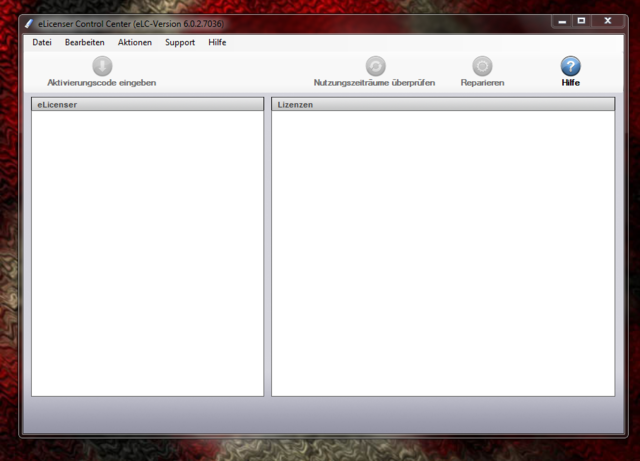Select the Lizenzen panel header
This screenshot has width=640, height=461.
[443, 104]
